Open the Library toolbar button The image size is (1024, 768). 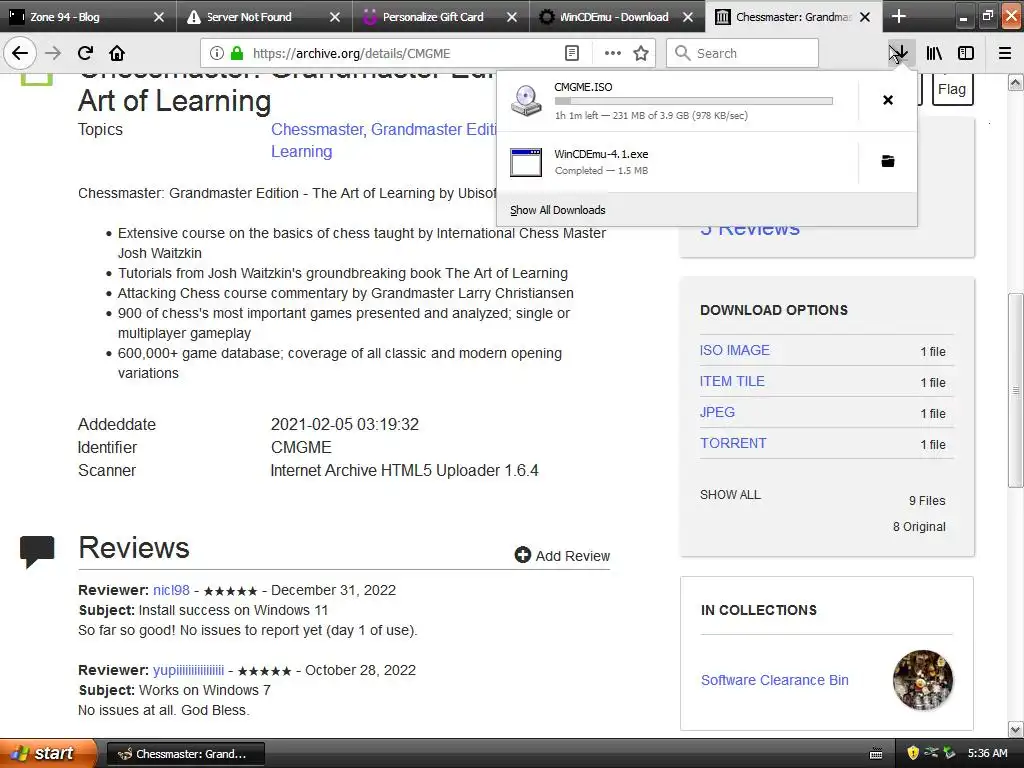pyautogui.click(x=934, y=53)
